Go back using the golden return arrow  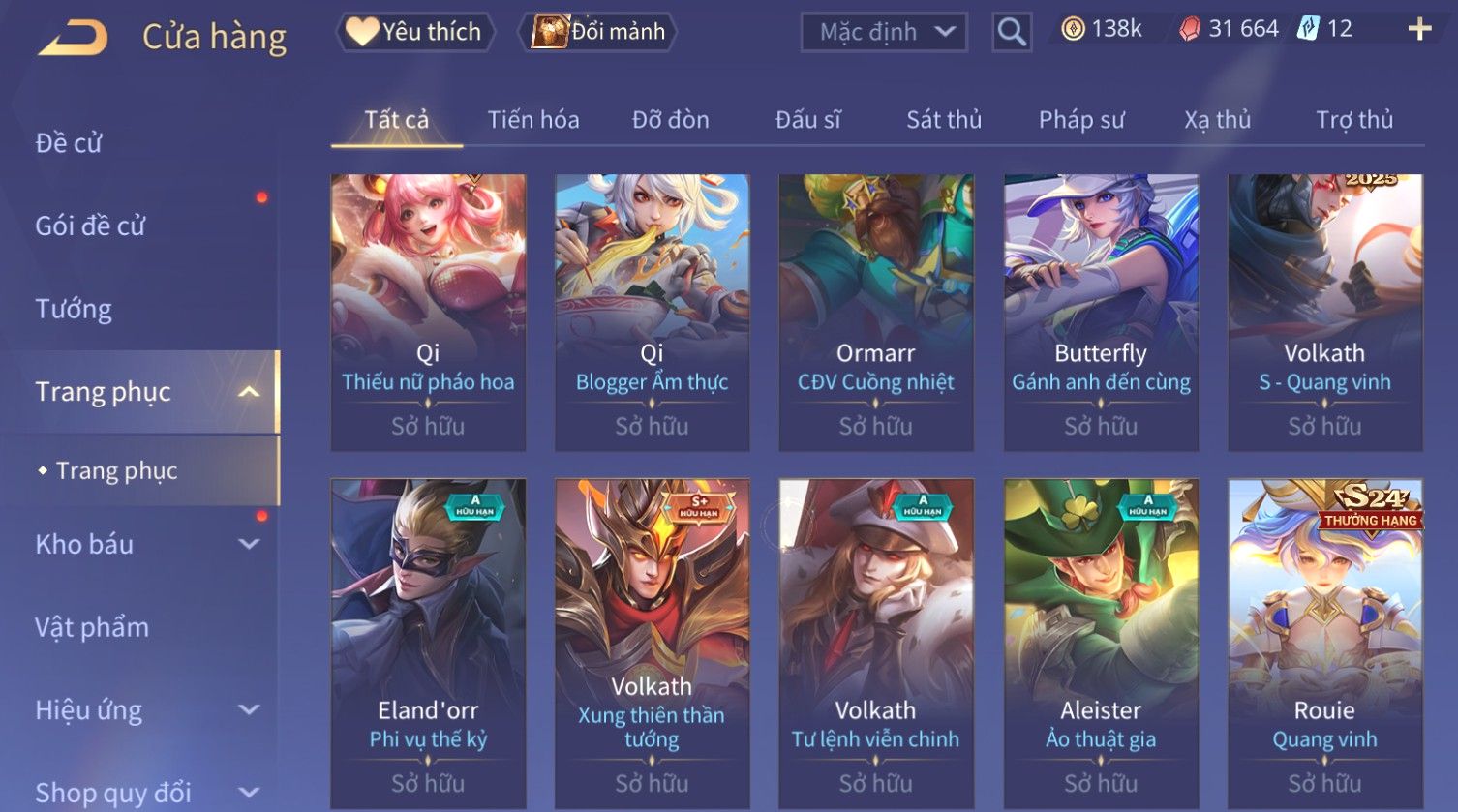(x=73, y=38)
